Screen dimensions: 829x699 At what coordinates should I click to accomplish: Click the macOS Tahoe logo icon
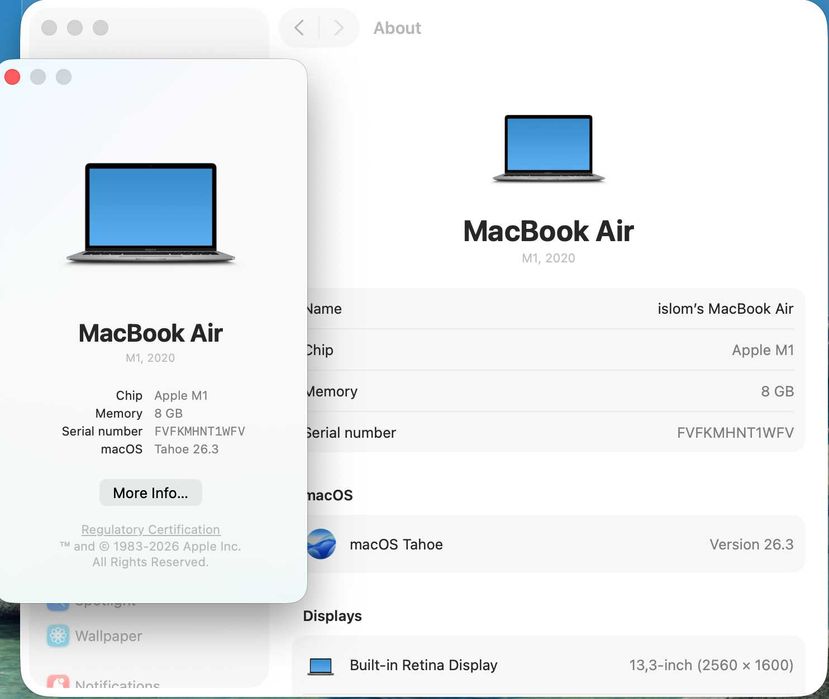point(321,544)
